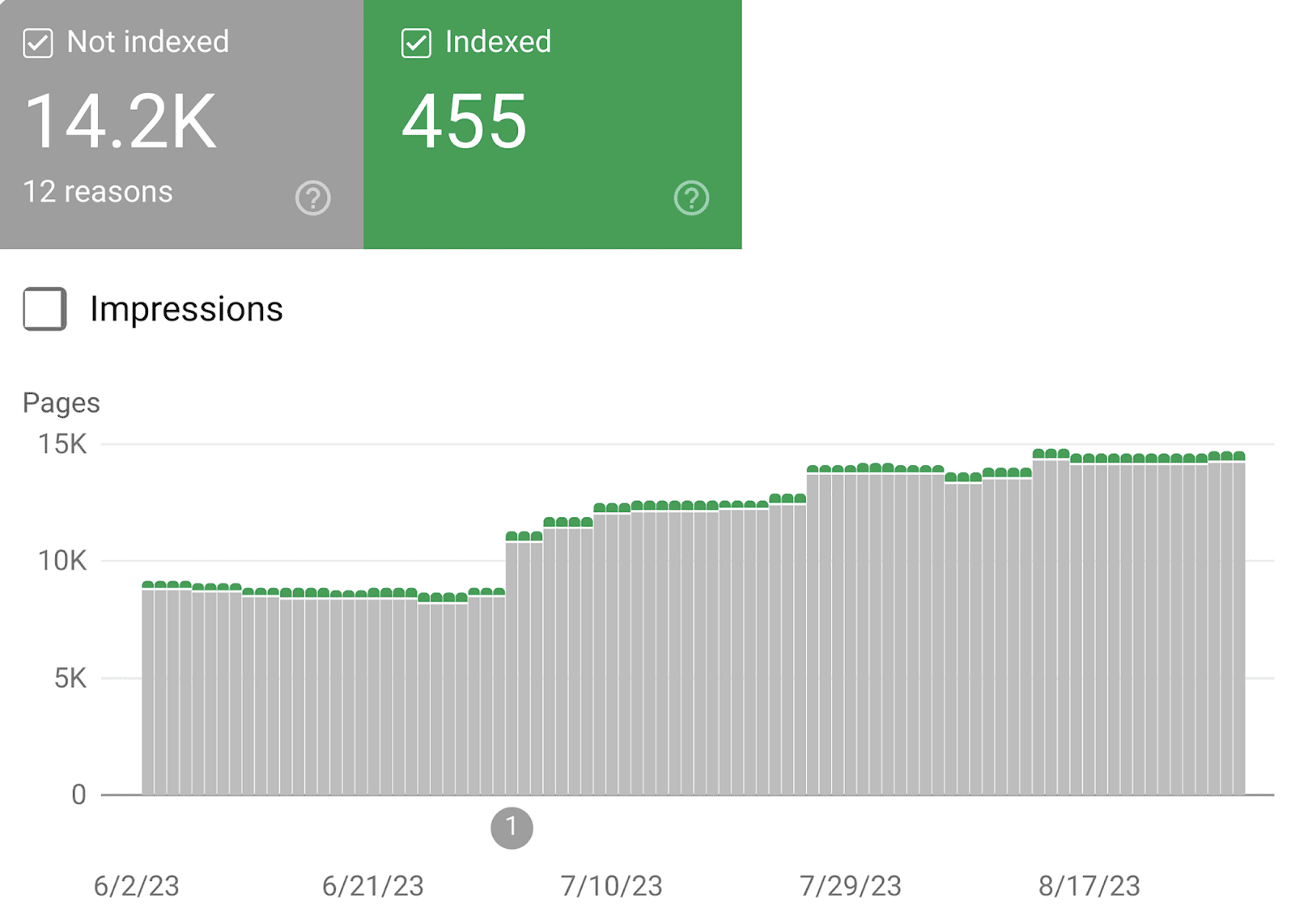Click the "Not indexed" label
The width and height of the screenshot is (1295, 924).
[147, 42]
